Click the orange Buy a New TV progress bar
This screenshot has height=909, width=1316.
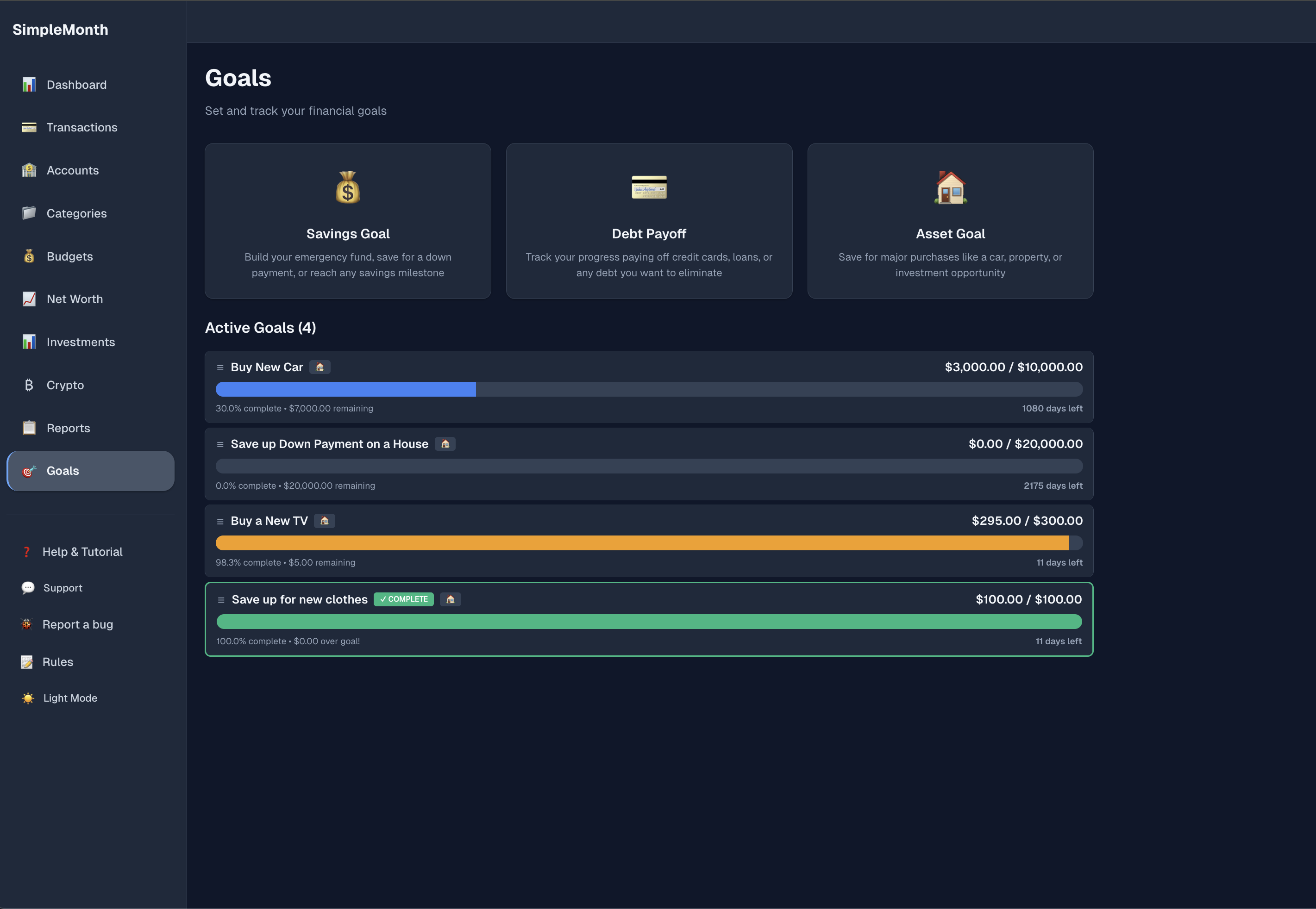641,543
